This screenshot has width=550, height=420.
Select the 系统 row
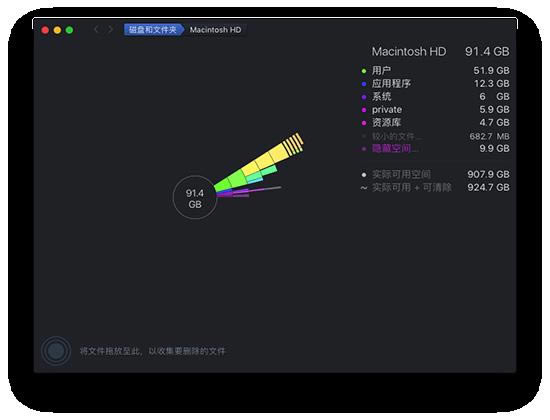tap(435, 96)
